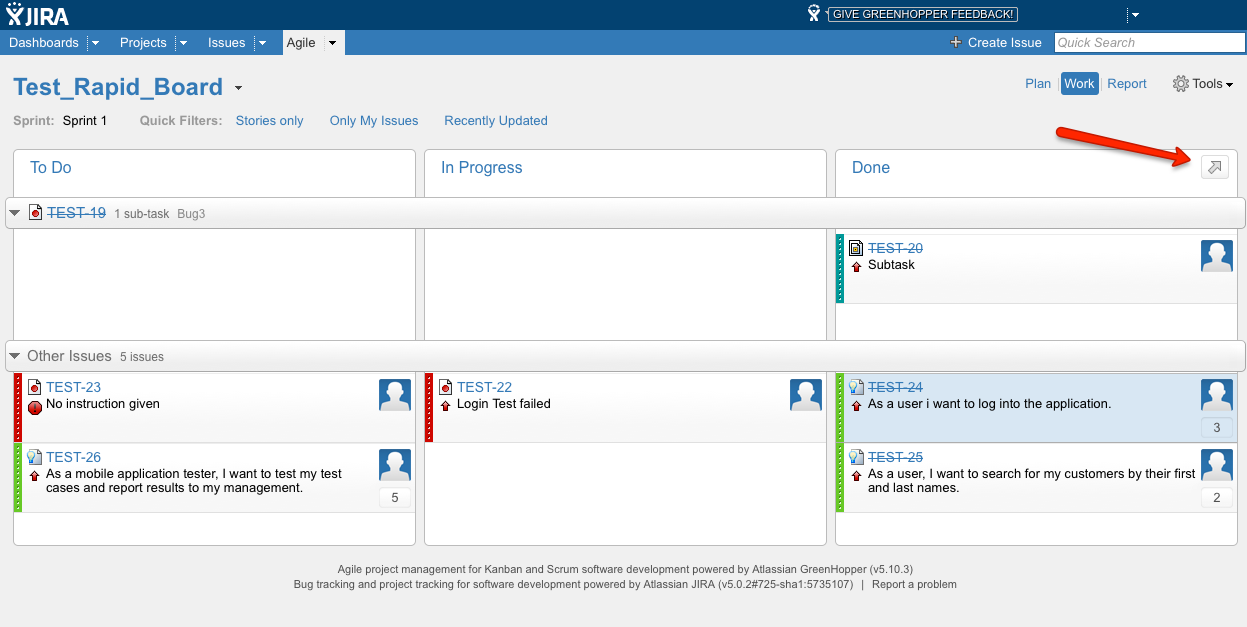Click the priority arrow on TEST-24 card

click(x=856, y=405)
